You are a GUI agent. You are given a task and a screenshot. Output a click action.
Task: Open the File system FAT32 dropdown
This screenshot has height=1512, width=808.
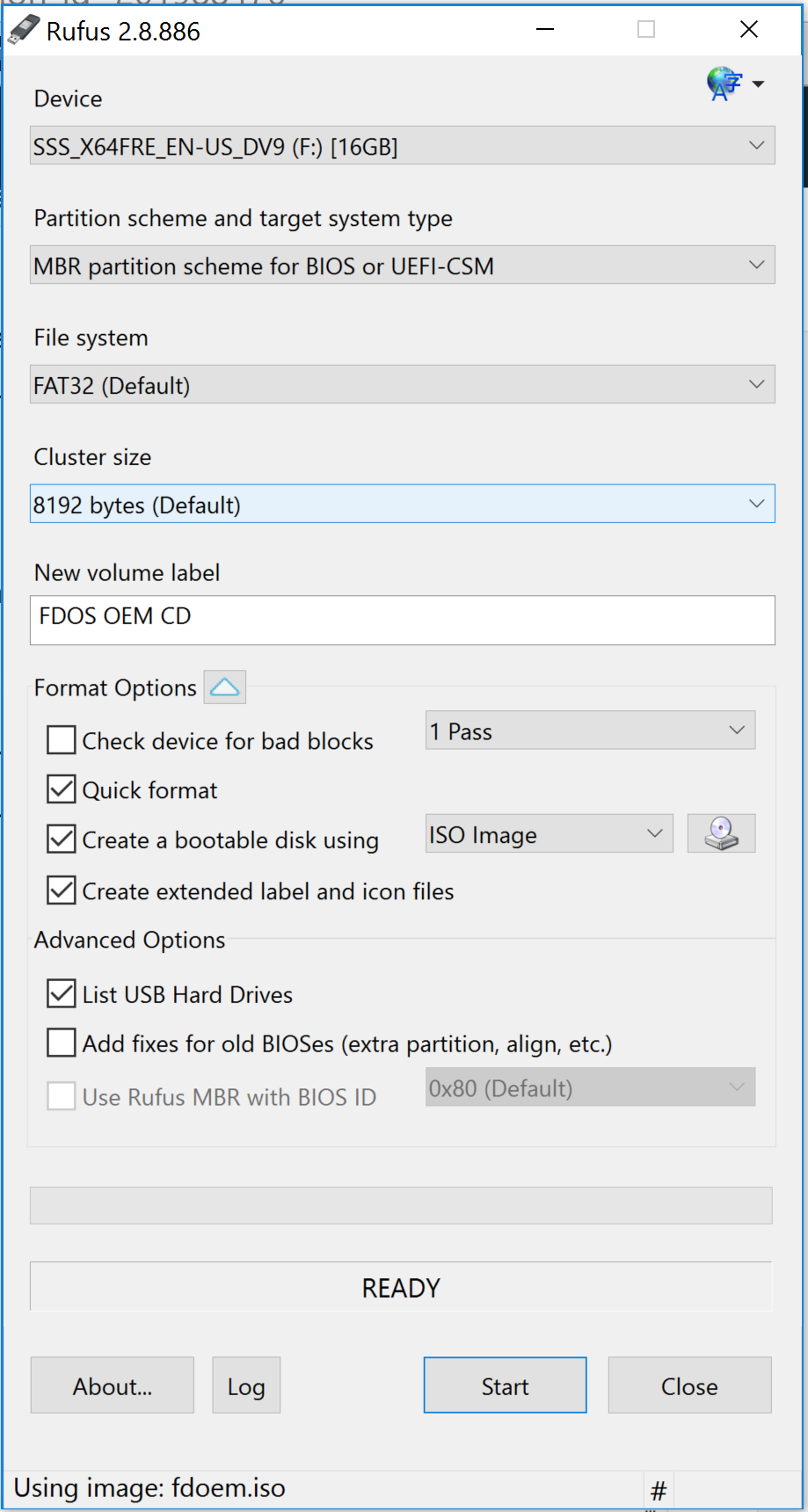(x=402, y=385)
